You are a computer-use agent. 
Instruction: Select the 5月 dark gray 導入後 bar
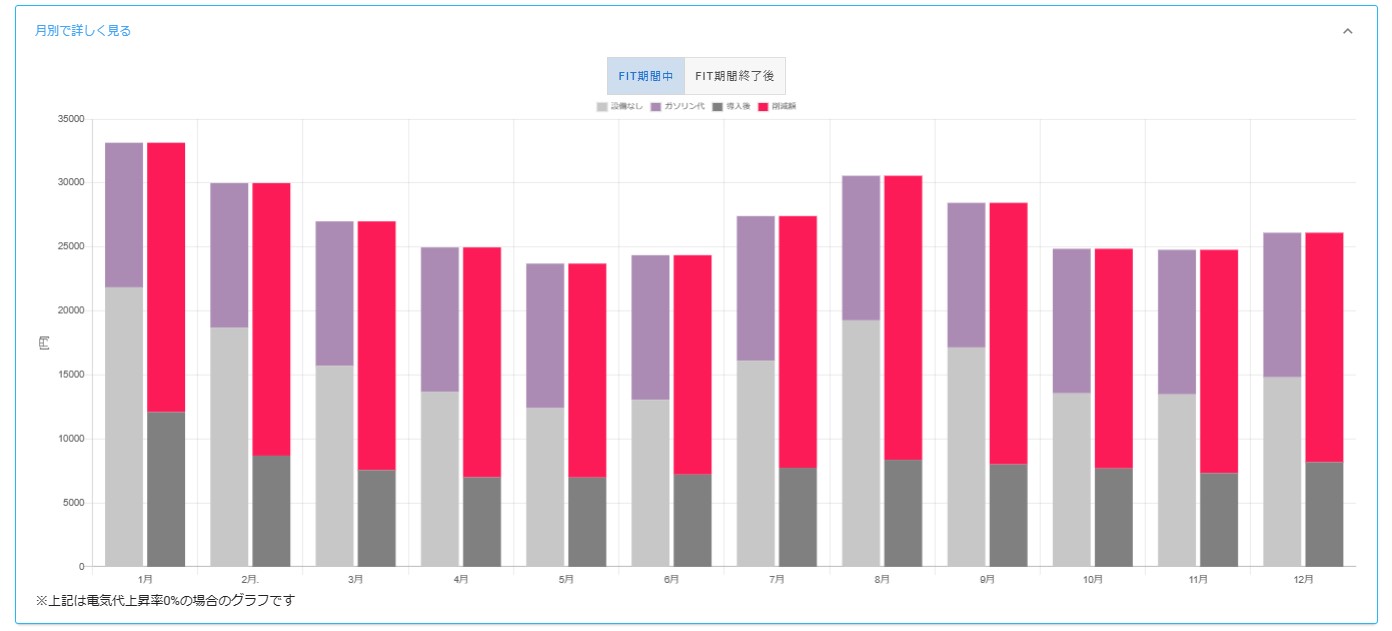(587, 522)
